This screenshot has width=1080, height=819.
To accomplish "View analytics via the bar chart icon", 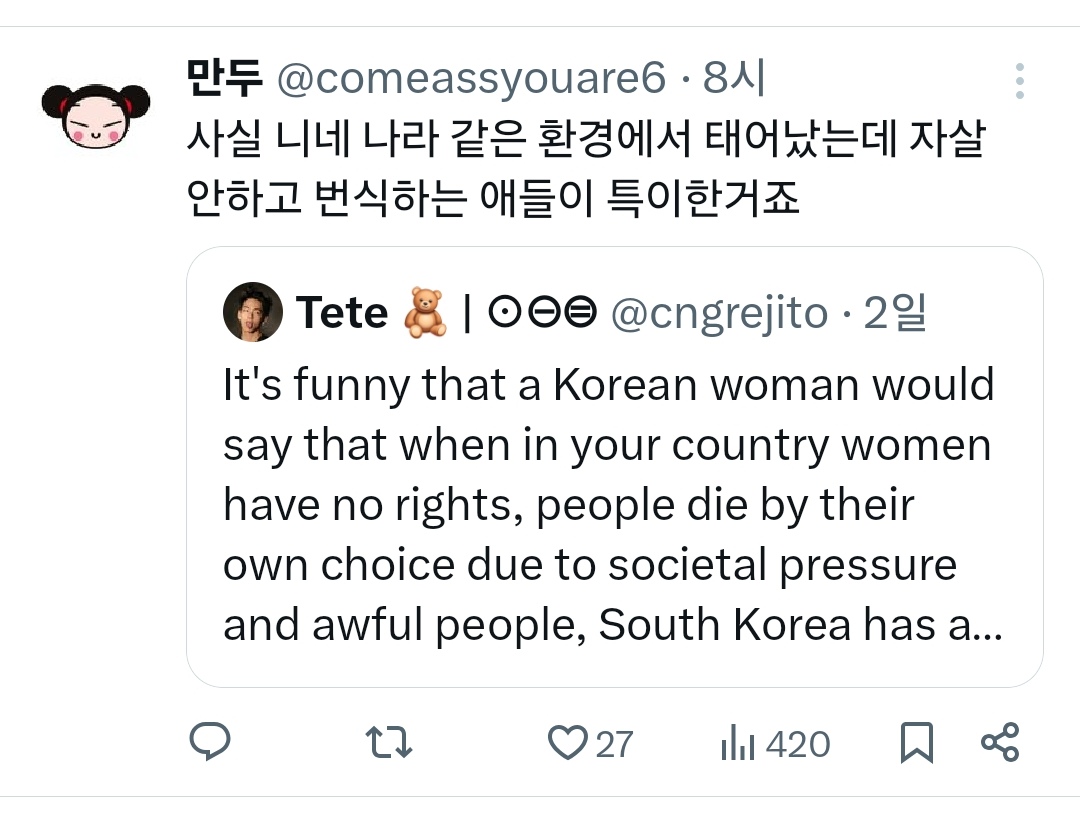I will pyautogui.click(x=737, y=744).
